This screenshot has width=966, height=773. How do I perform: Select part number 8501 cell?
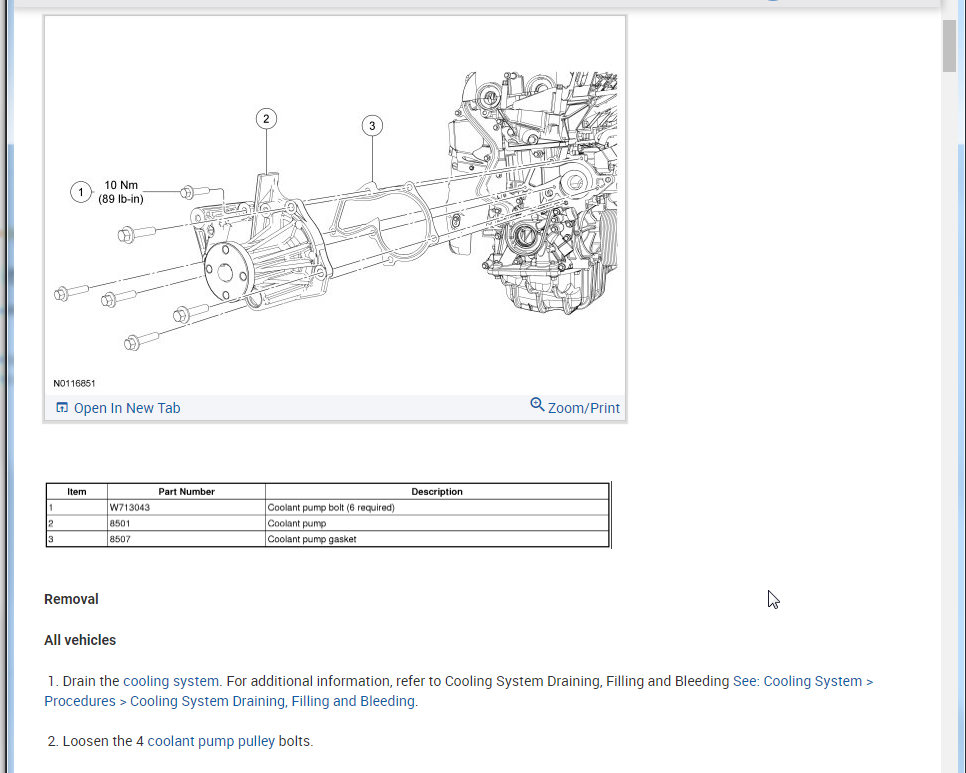click(x=186, y=524)
